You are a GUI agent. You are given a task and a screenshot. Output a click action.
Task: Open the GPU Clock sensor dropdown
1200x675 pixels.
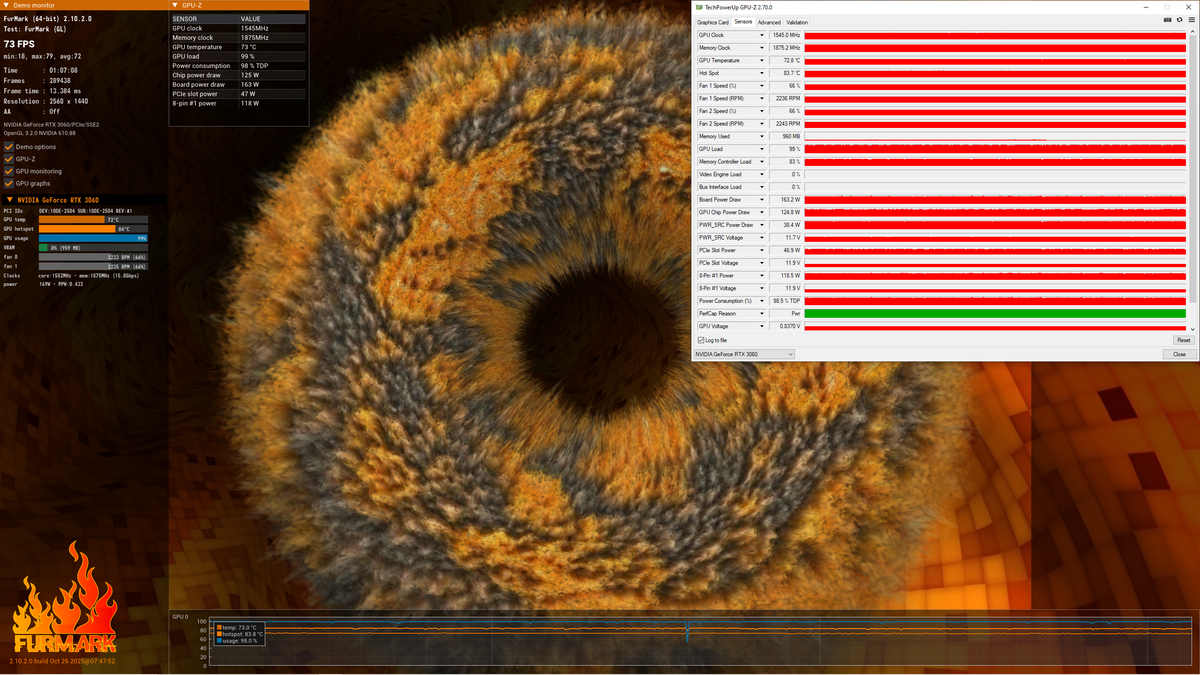(x=762, y=35)
